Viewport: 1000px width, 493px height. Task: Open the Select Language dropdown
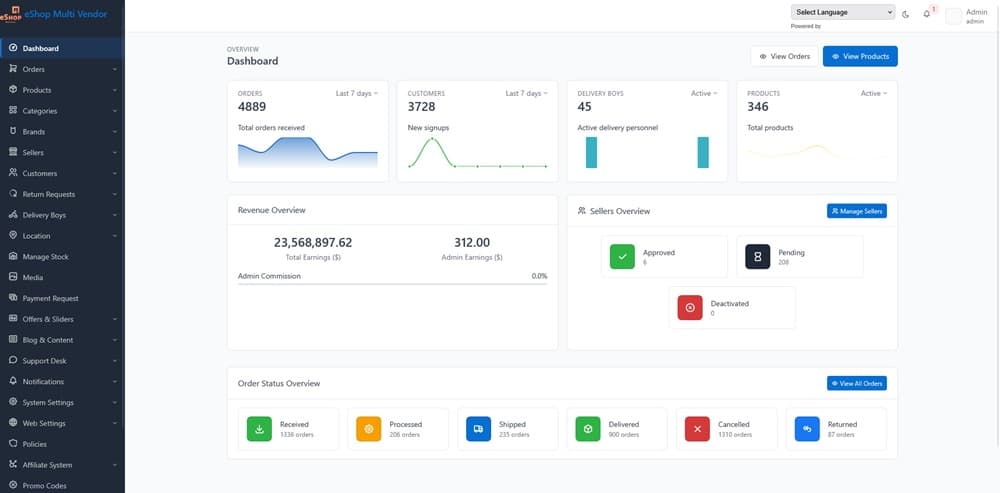(843, 12)
